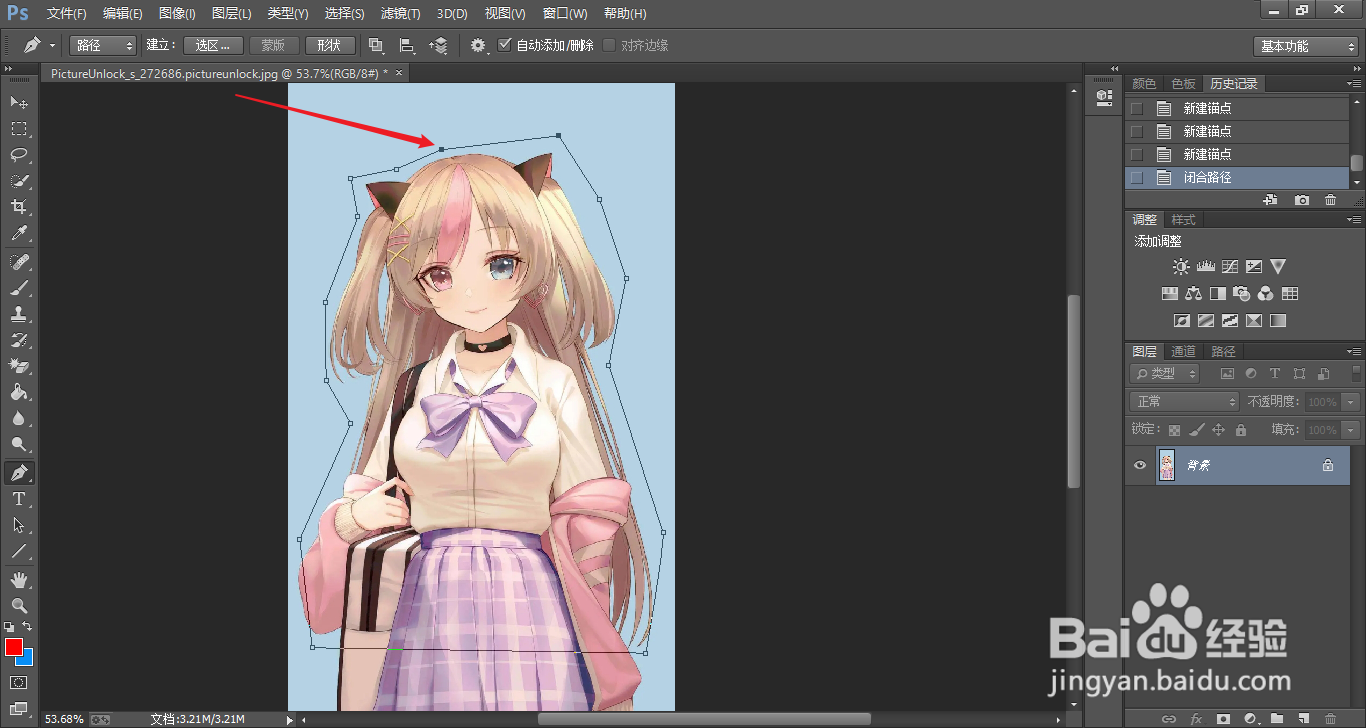Open layer filter type dropdown 类型

tap(1165, 374)
